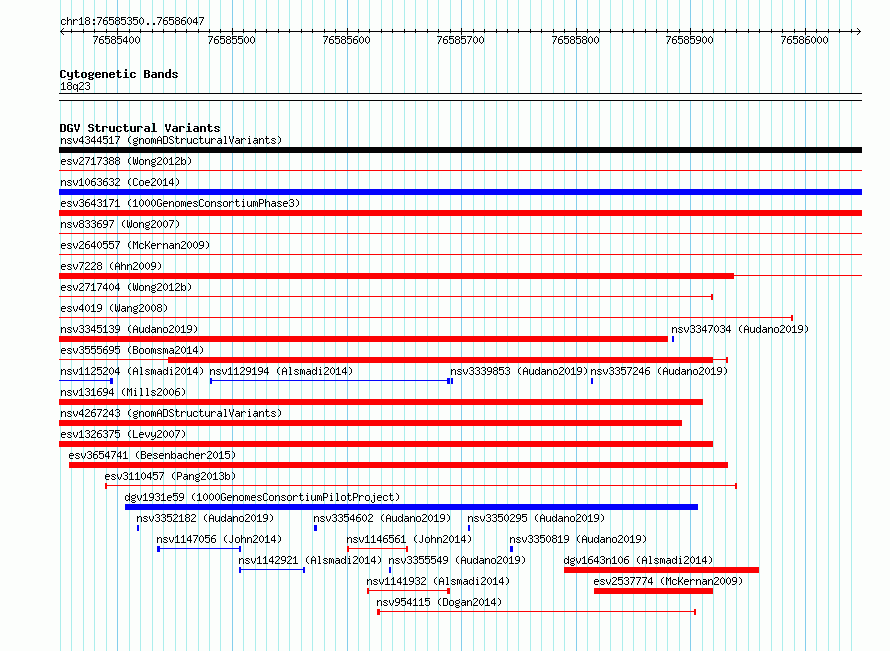Click ruler position 76586000

click(804, 40)
